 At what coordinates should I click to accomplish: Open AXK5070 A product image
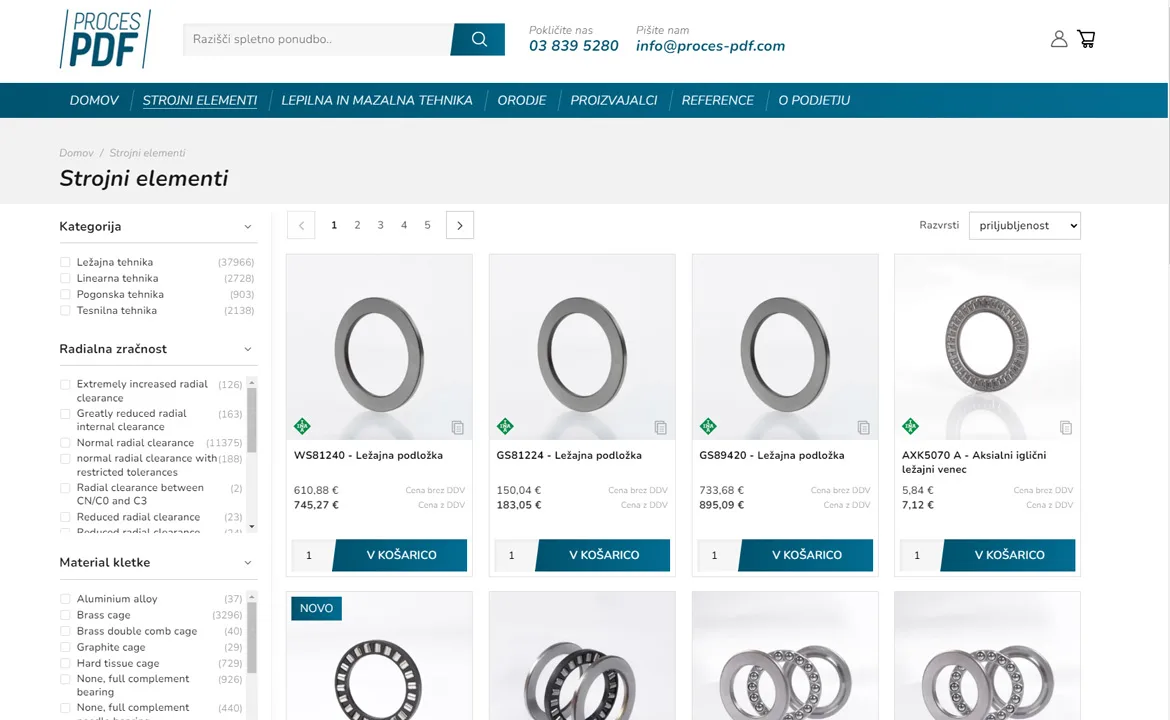click(987, 347)
